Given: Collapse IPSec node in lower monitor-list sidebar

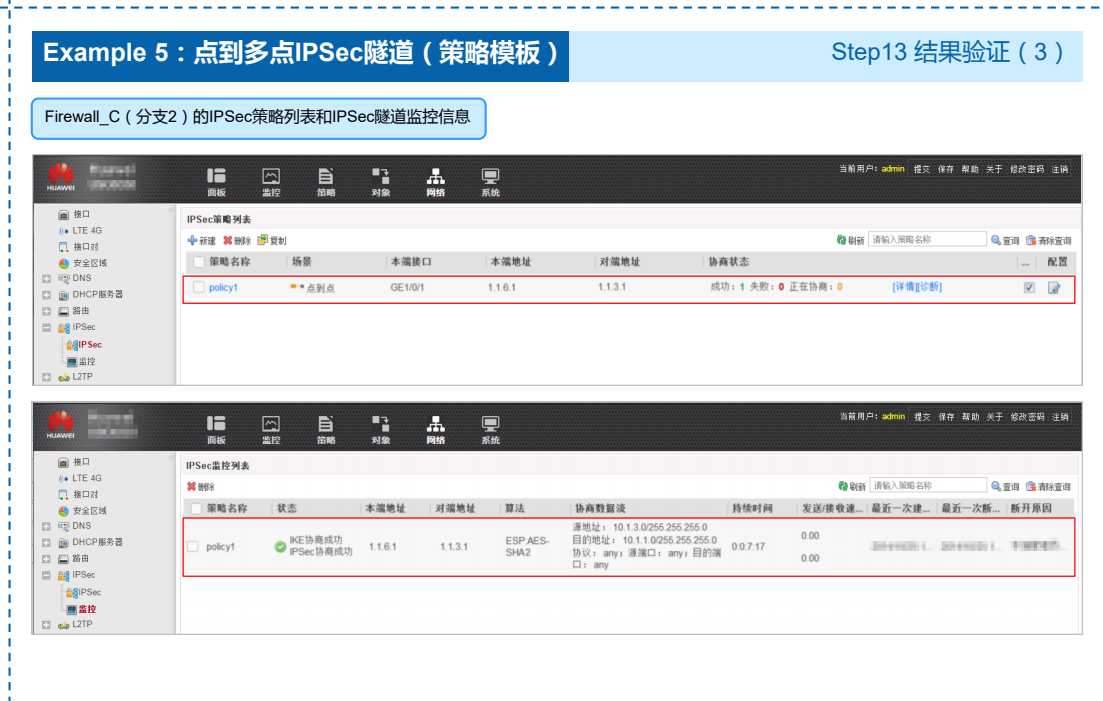Looking at the screenshot, I should [x=46, y=575].
